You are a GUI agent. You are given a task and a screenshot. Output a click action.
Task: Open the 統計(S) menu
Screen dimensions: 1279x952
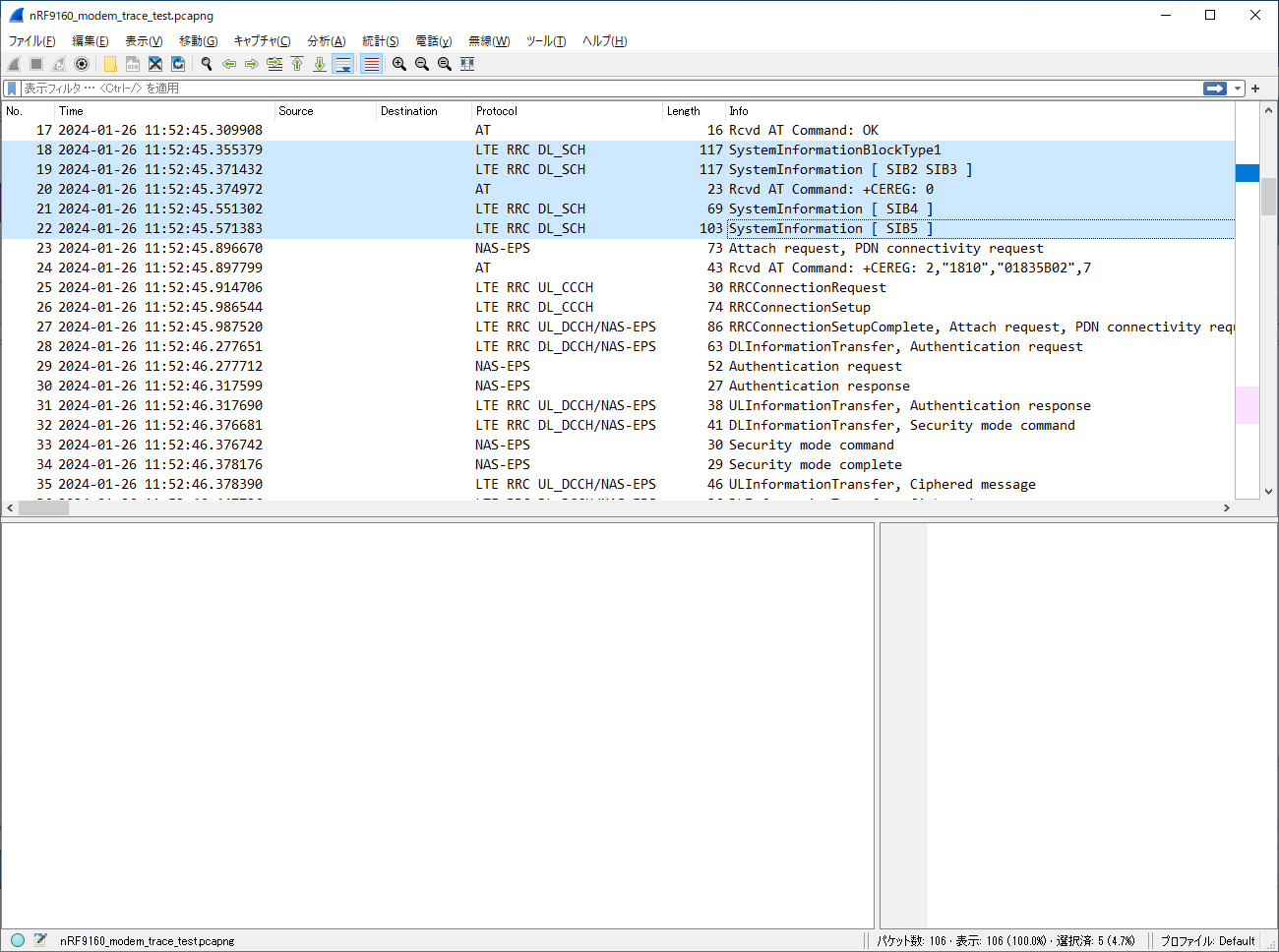coord(381,40)
